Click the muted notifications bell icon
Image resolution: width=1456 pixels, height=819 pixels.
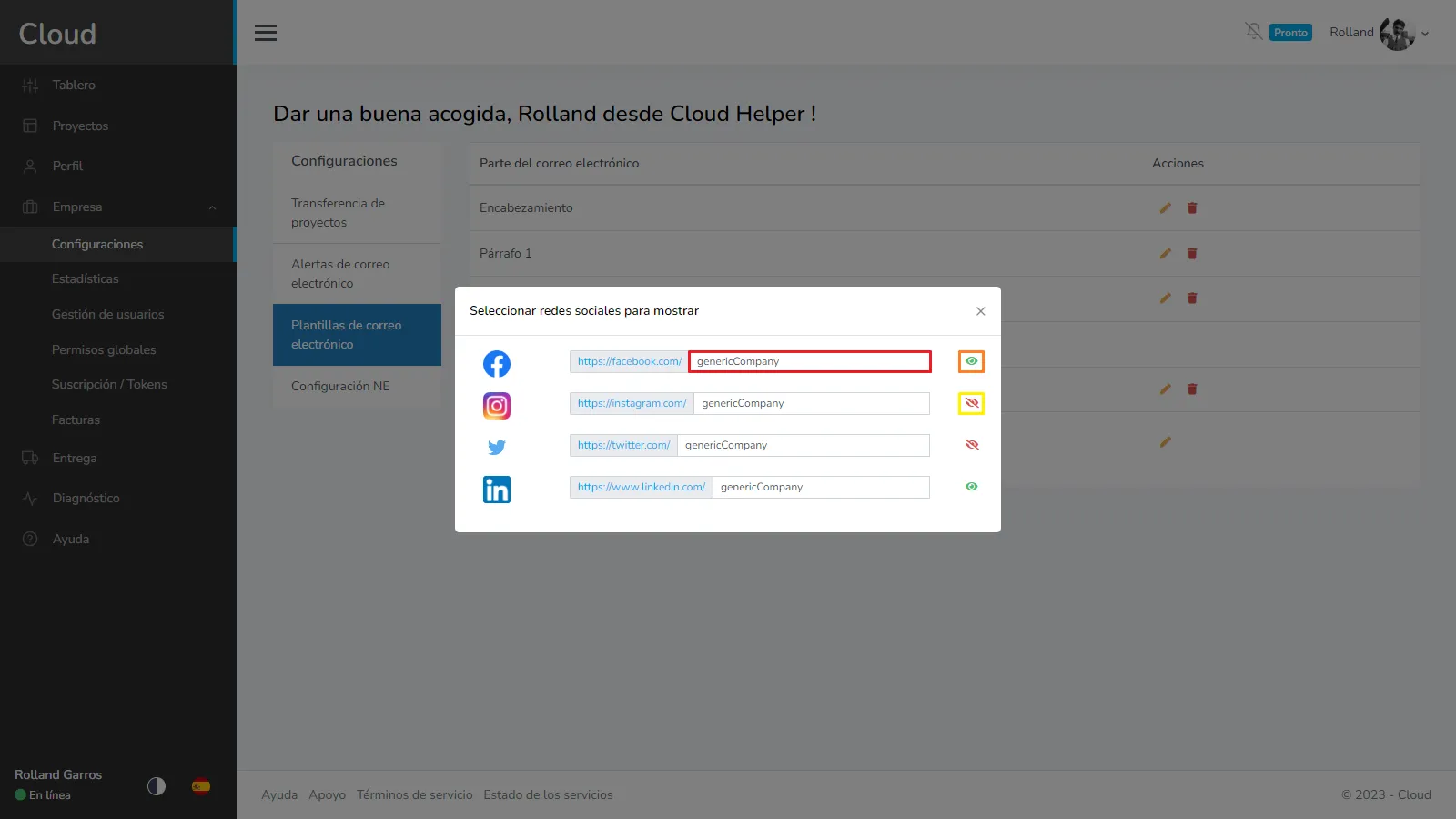pyautogui.click(x=1254, y=32)
